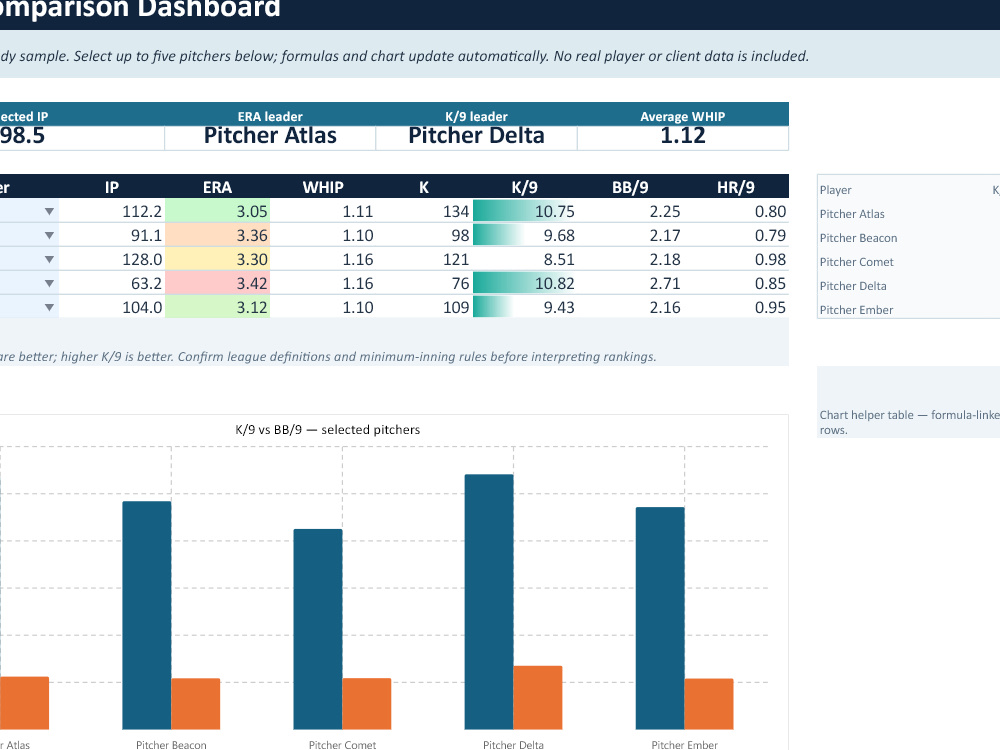1000x750 pixels.
Task: Click the HR/9 cell showing 0.80
Action: (736, 211)
